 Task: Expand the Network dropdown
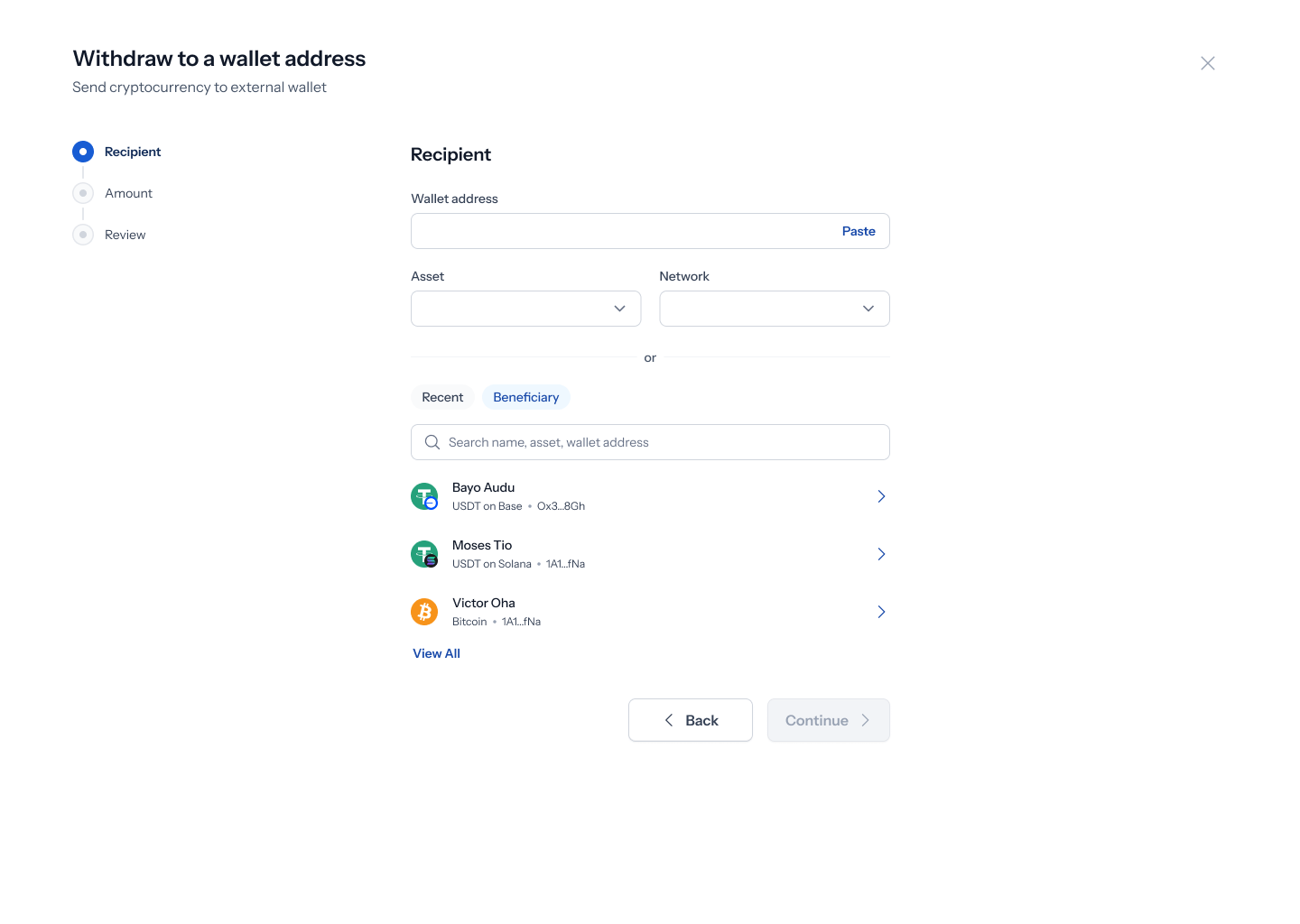coord(775,309)
